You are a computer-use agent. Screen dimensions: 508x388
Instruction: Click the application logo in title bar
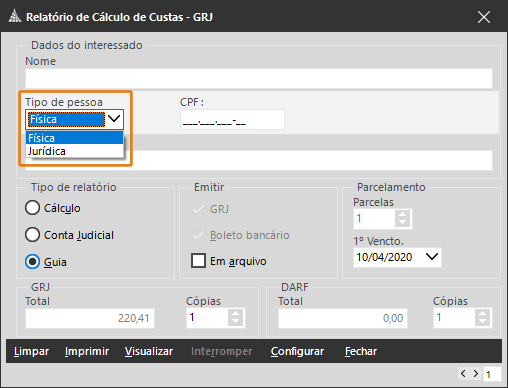(15, 16)
